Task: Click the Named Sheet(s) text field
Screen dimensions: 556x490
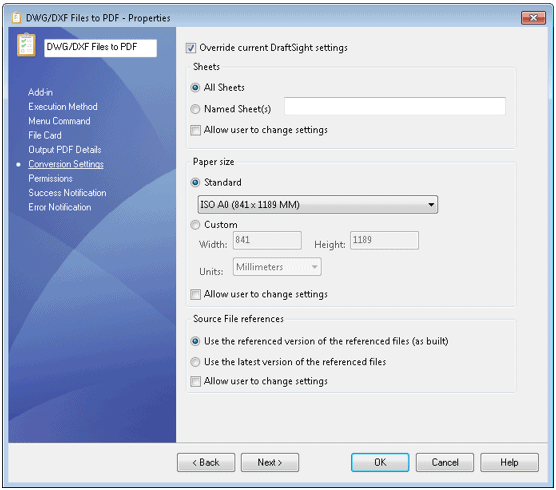Action: click(x=395, y=106)
